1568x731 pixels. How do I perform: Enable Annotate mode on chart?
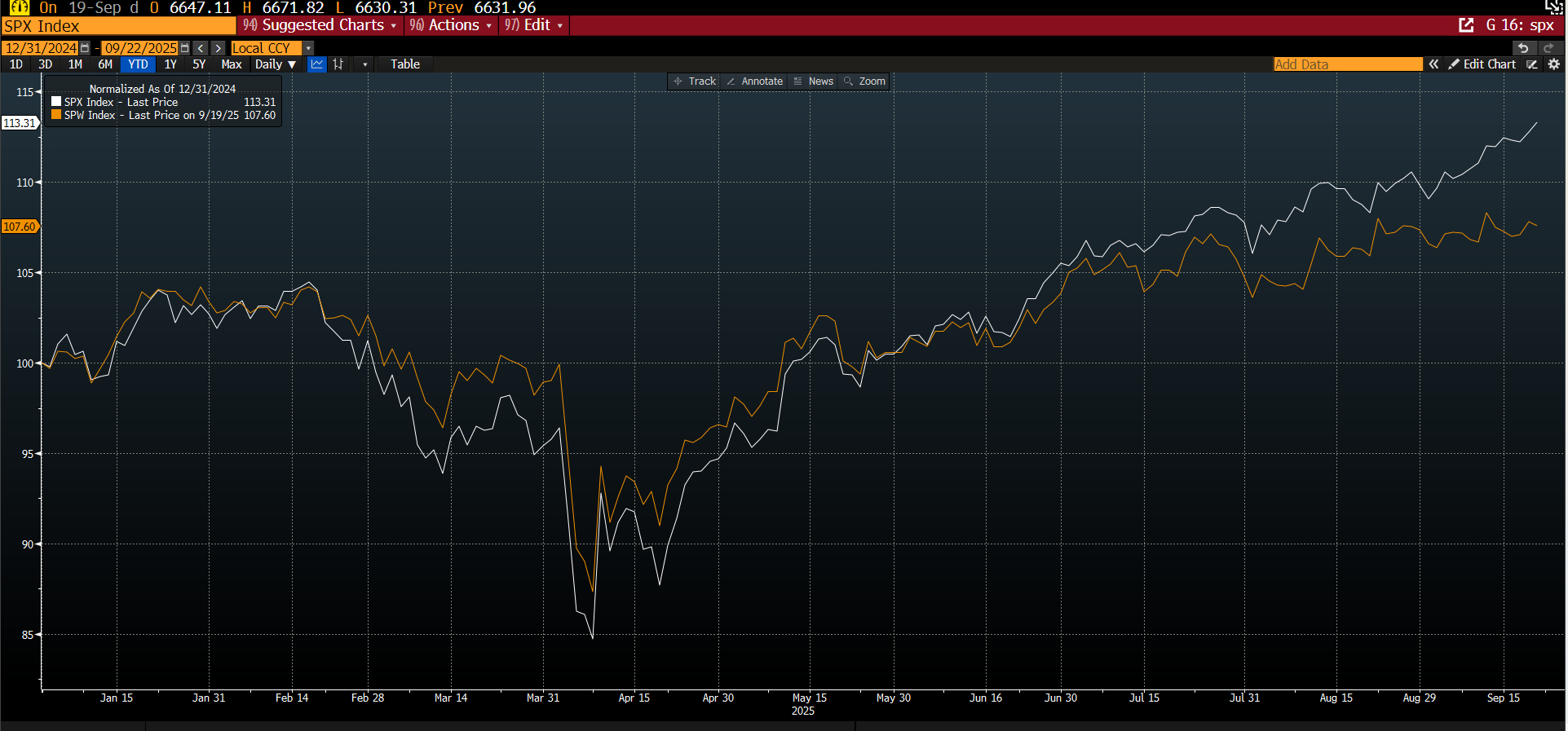pyautogui.click(x=754, y=81)
